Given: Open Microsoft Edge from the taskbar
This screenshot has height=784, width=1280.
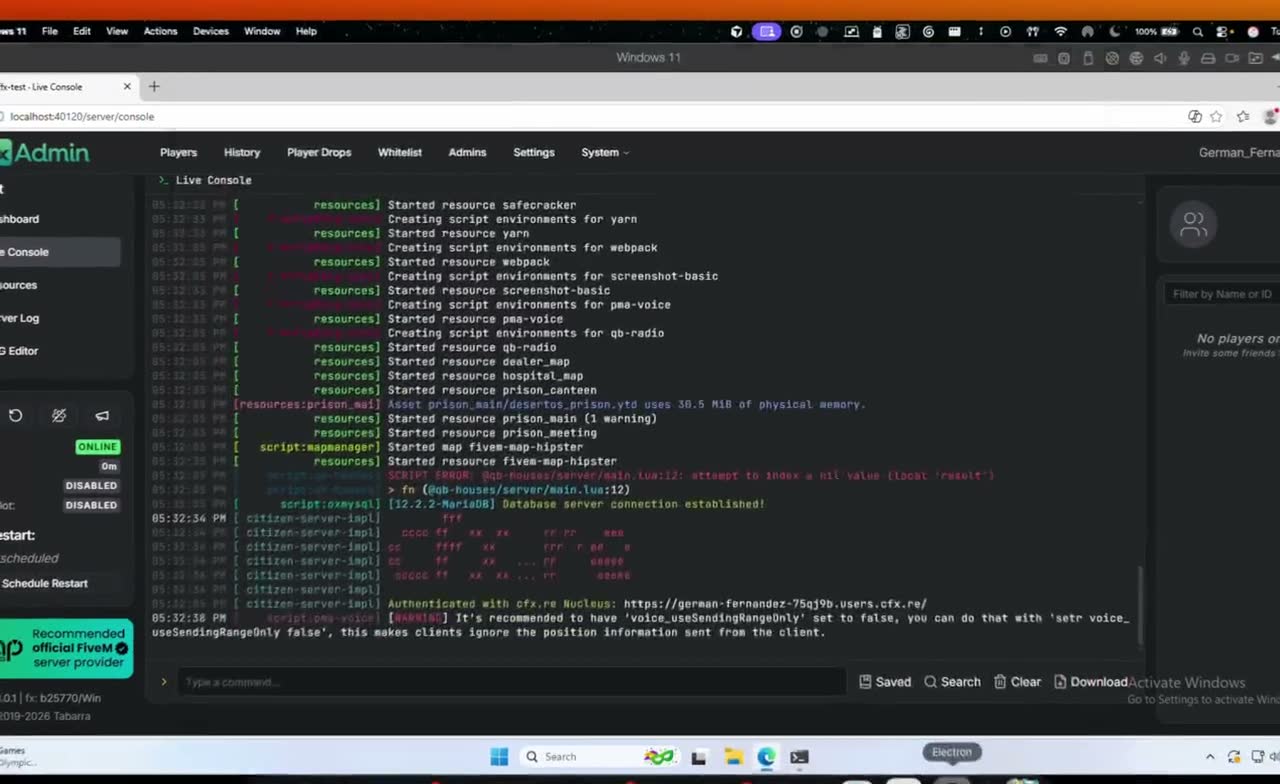Looking at the screenshot, I should click(x=766, y=757).
